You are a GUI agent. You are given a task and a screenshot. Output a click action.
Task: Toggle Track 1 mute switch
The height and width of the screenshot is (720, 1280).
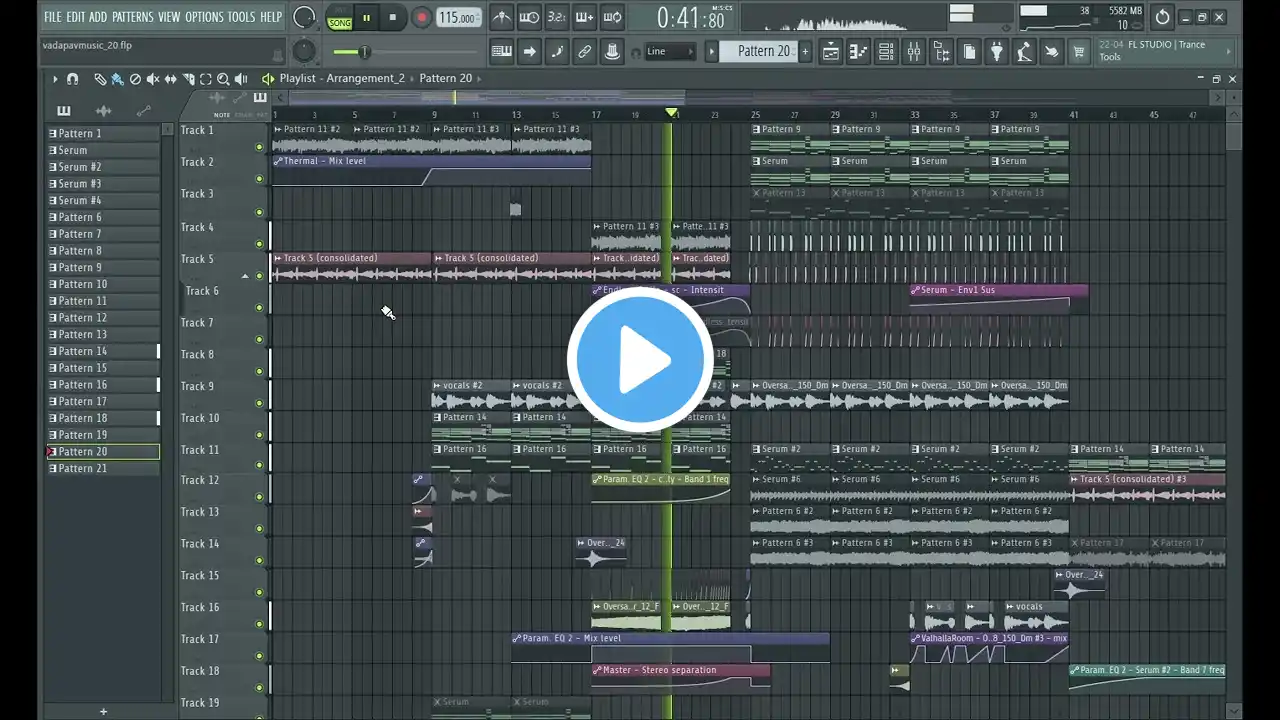[259, 148]
